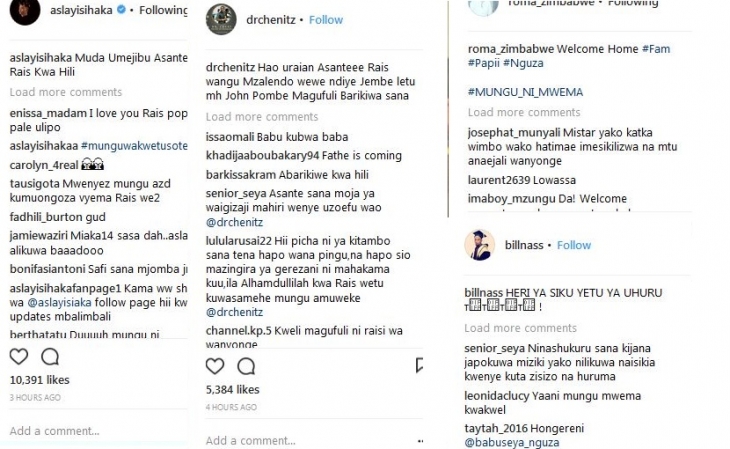Open the #MUNGU_NI_MWEMA hashtag
This screenshot has height=449, width=730.
click(x=525, y=92)
